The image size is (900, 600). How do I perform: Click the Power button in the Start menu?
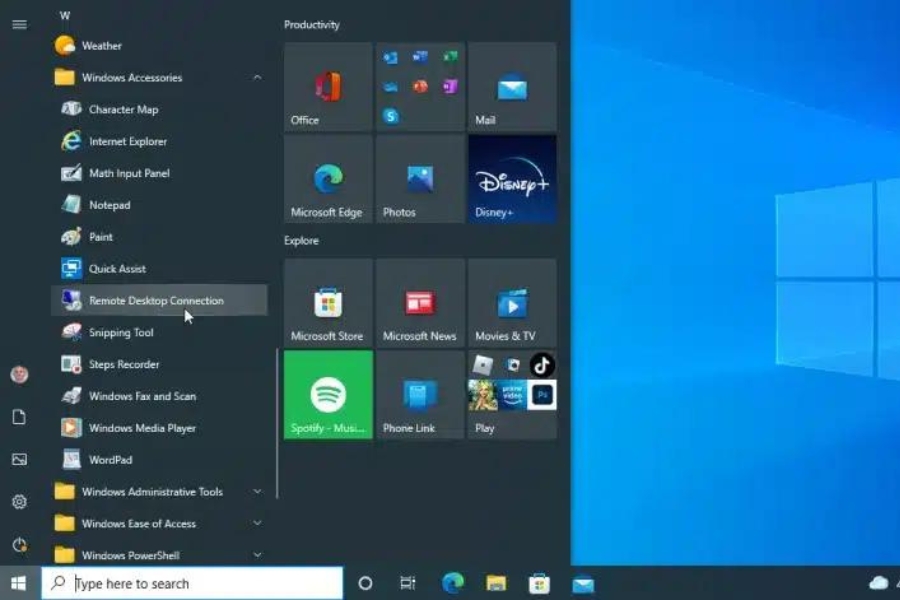20,544
